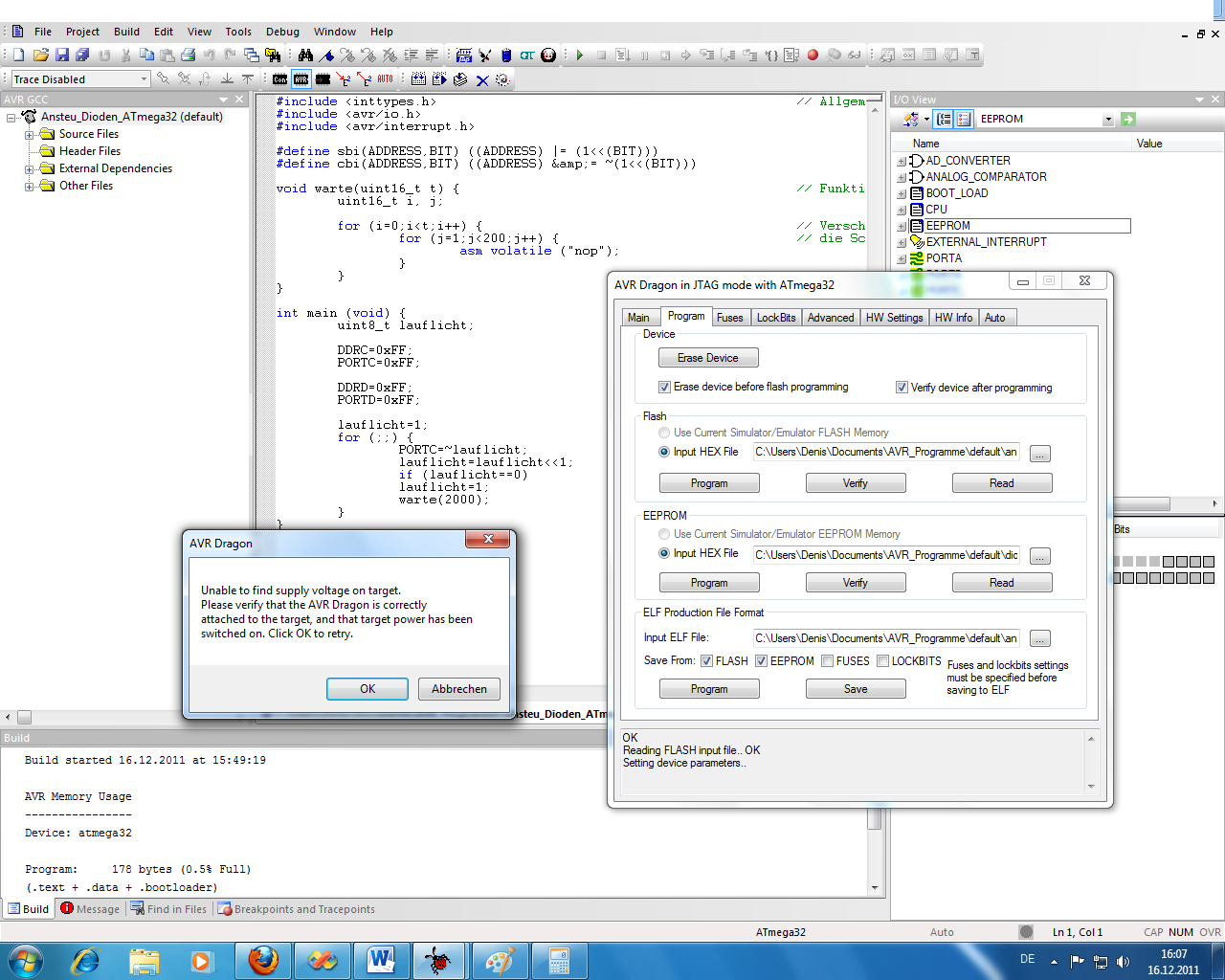Open Find with the binoculars icon
The width and height of the screenshot is (1225, 980).
[x=305, y=55]
